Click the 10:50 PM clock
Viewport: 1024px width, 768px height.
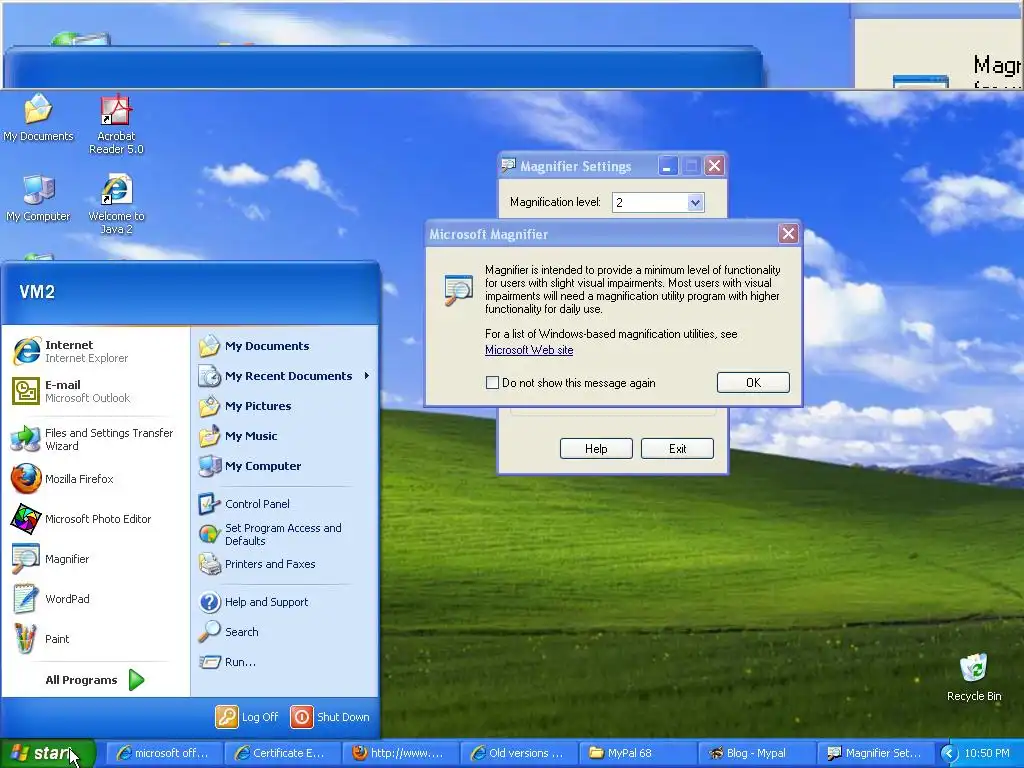point(987,754)
